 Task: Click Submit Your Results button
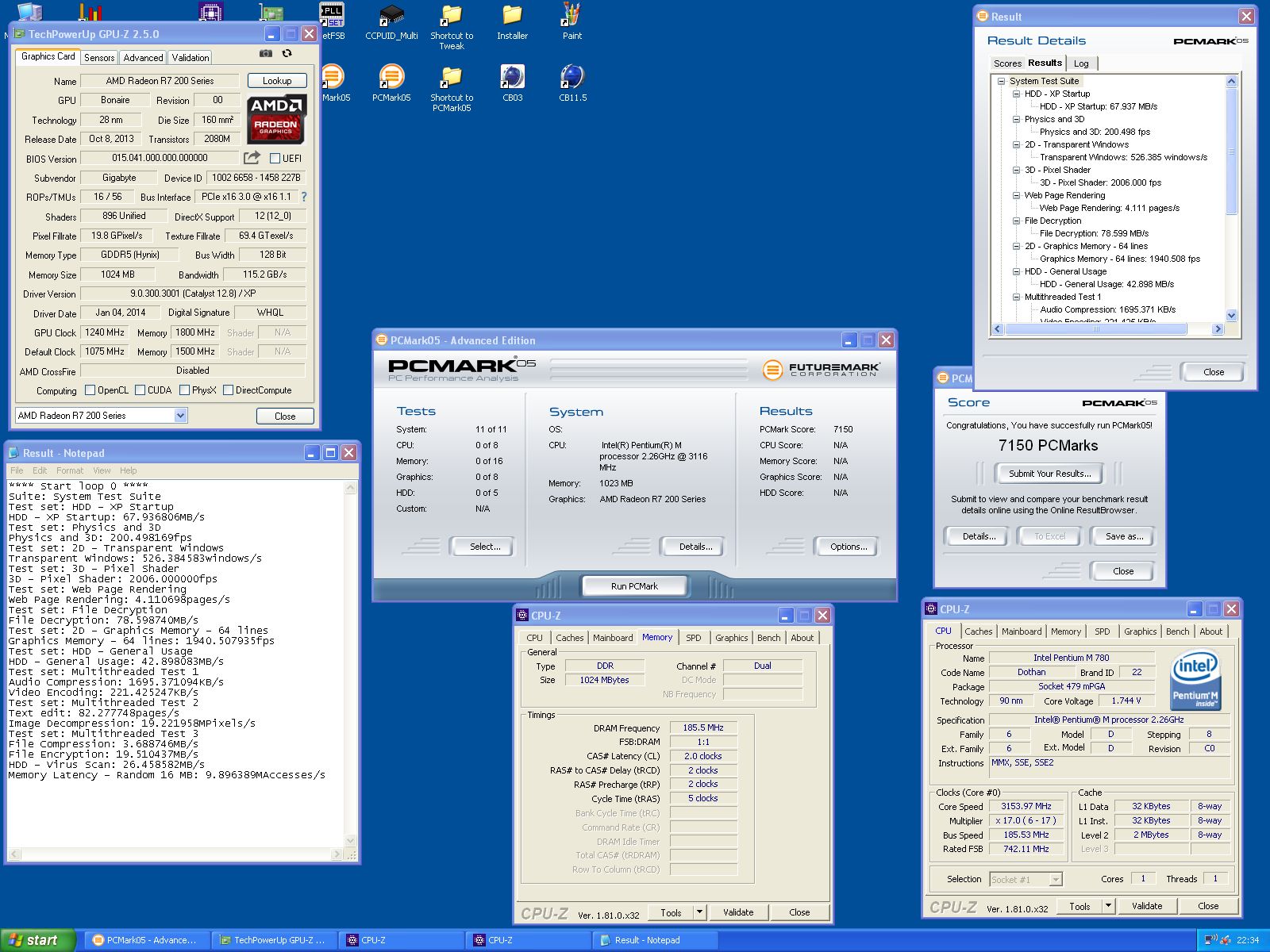(x=1049, y=474)
